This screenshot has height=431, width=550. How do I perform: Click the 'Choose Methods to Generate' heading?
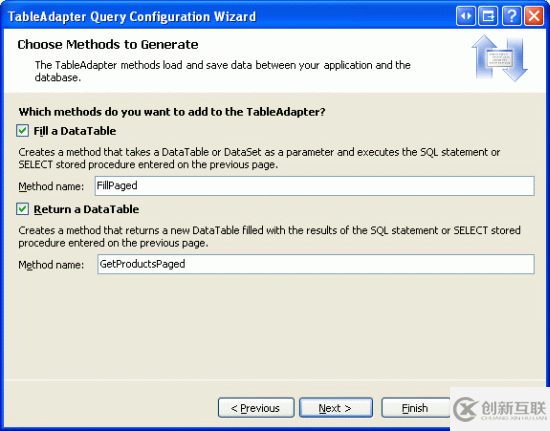click(x=108, y=45)
